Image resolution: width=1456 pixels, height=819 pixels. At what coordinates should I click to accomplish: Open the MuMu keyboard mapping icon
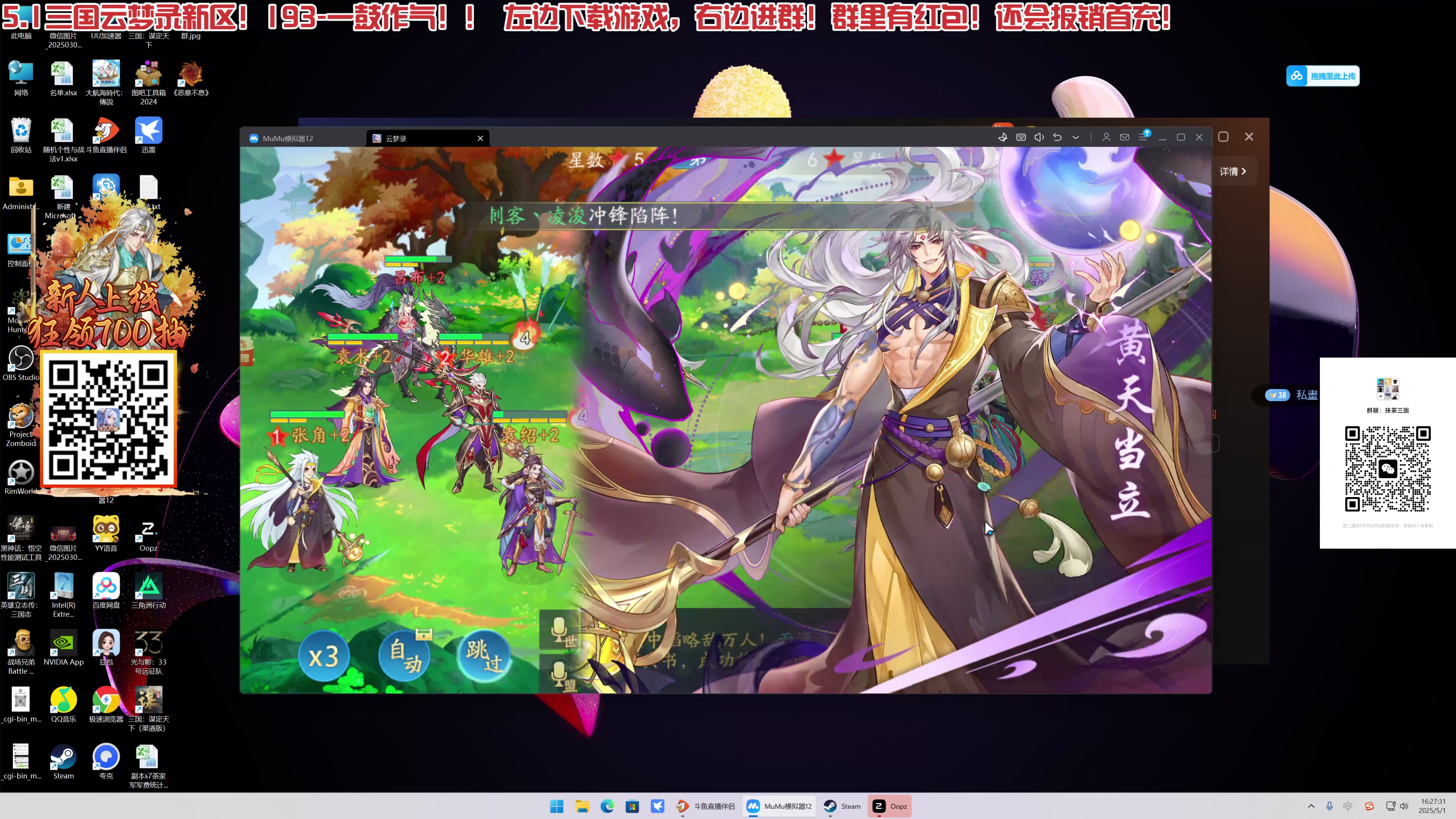[1021, 137]
